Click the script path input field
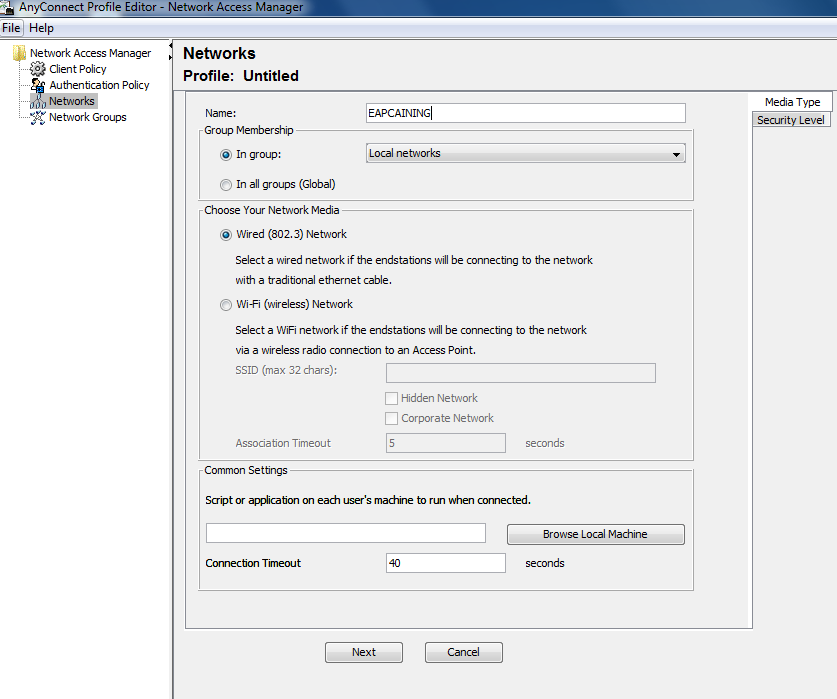Screen dimensions: 837x699 pyautogui.click(x=346, y=533)
